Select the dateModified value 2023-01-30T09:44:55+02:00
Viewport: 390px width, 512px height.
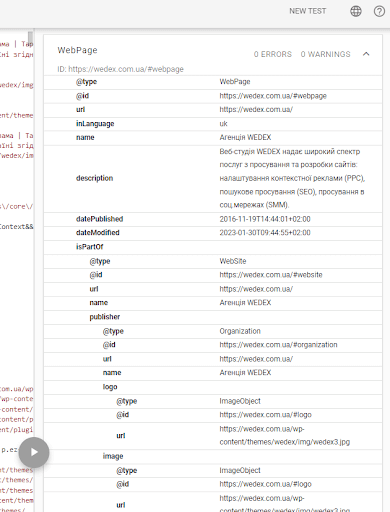[x=265, y=233]
